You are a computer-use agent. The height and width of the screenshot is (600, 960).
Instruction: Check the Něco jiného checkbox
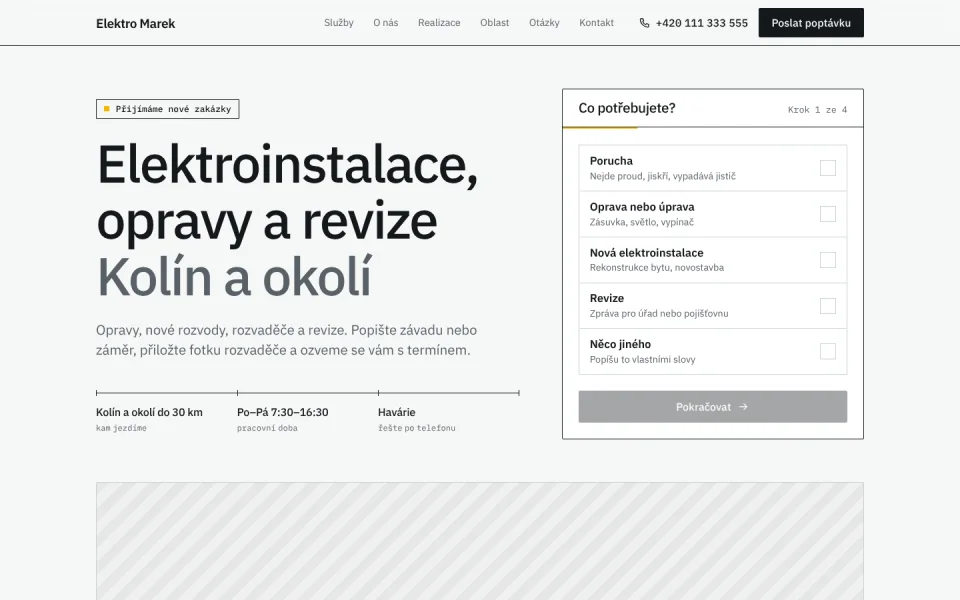click(x=828, y=351)
